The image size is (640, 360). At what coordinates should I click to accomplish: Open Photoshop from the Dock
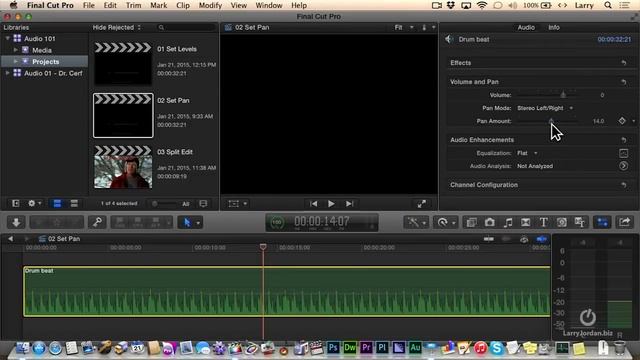[x=333, y=348]
